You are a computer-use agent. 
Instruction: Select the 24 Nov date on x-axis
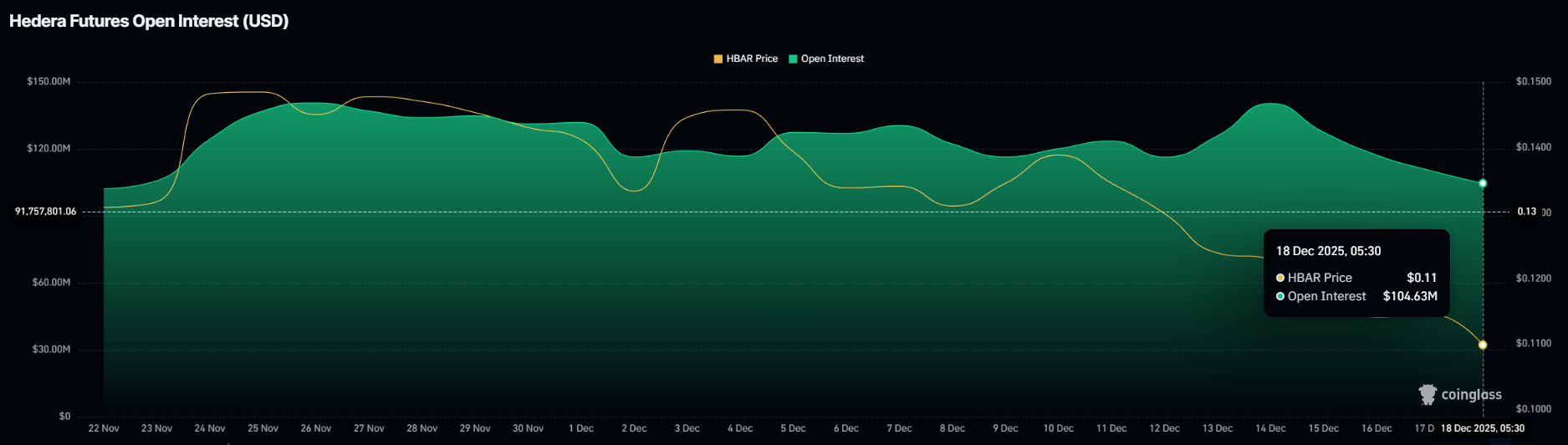(x=210, y=428)
